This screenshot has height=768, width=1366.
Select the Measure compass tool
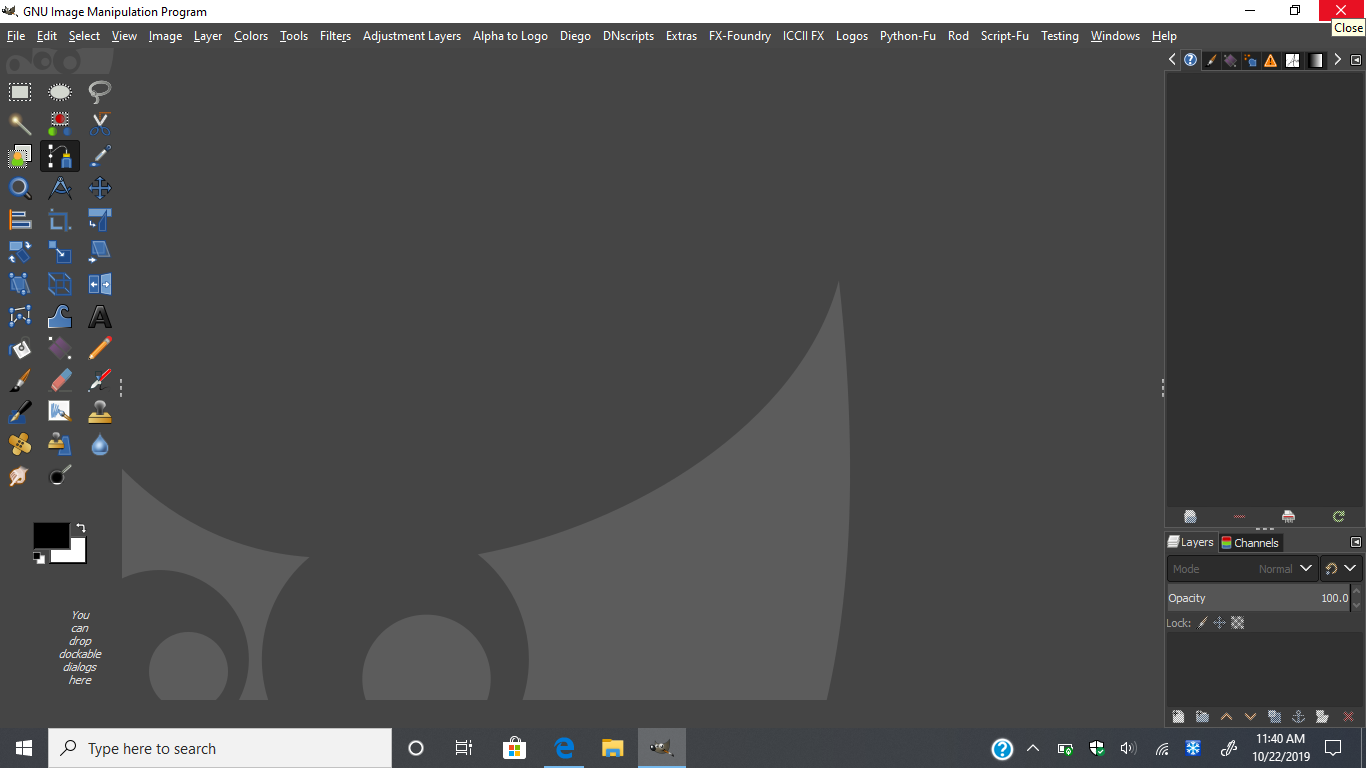[x=60, y=188]
